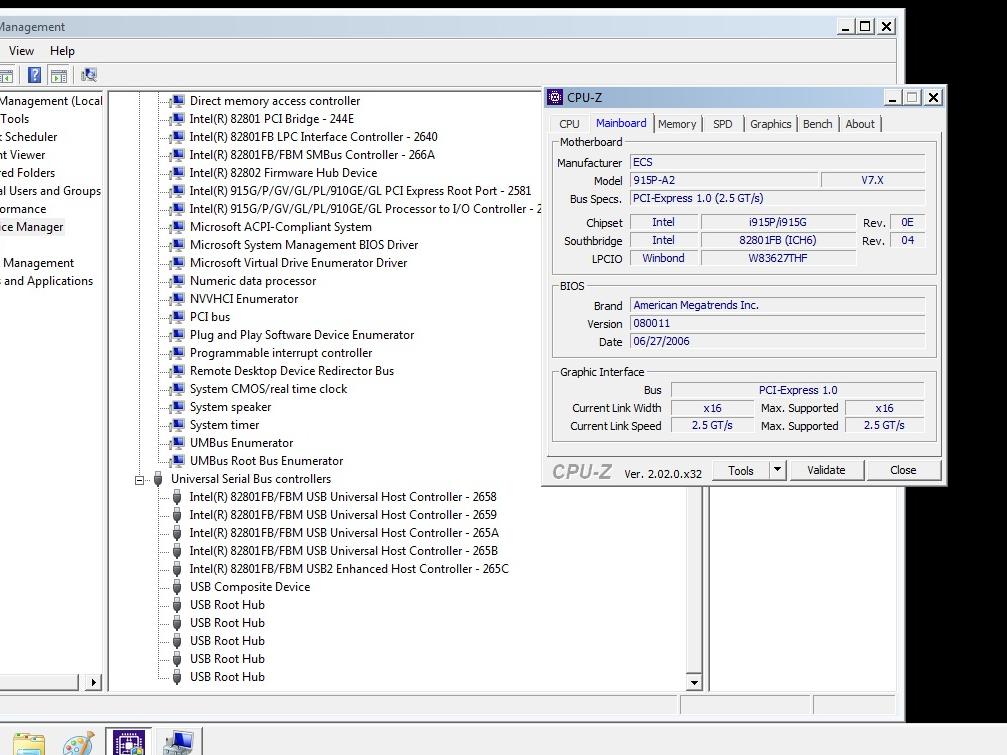Click the show/hide console tree toolbar icon
Screen dimensions: 1007x755
click(6, 75)
